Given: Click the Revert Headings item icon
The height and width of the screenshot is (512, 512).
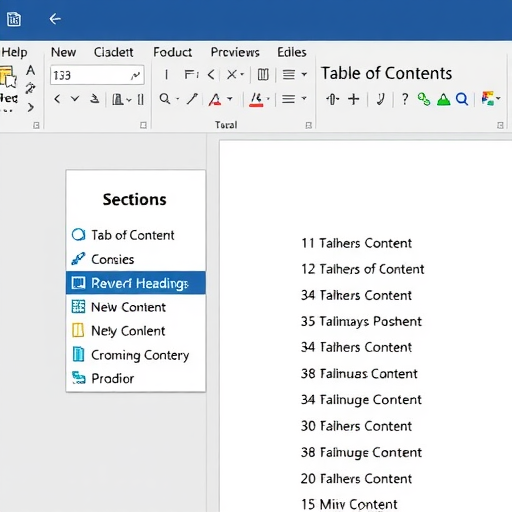Looking at the screenshot, I should coord(78,283).
